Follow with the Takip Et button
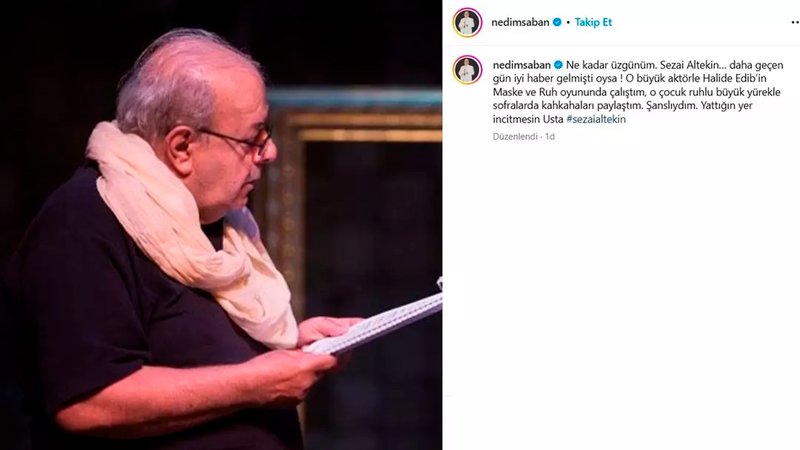This screenshot has height=450, width=800. [593, 22]
